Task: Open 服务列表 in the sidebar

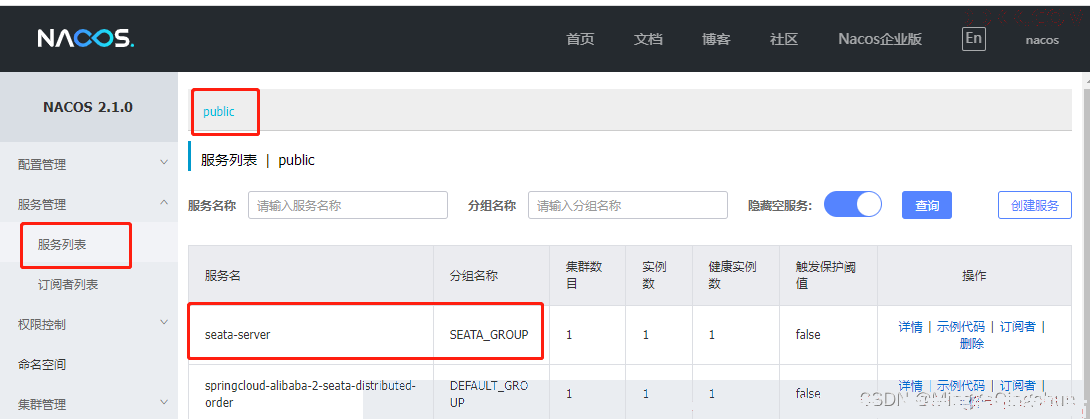Action: pos(62,245)
